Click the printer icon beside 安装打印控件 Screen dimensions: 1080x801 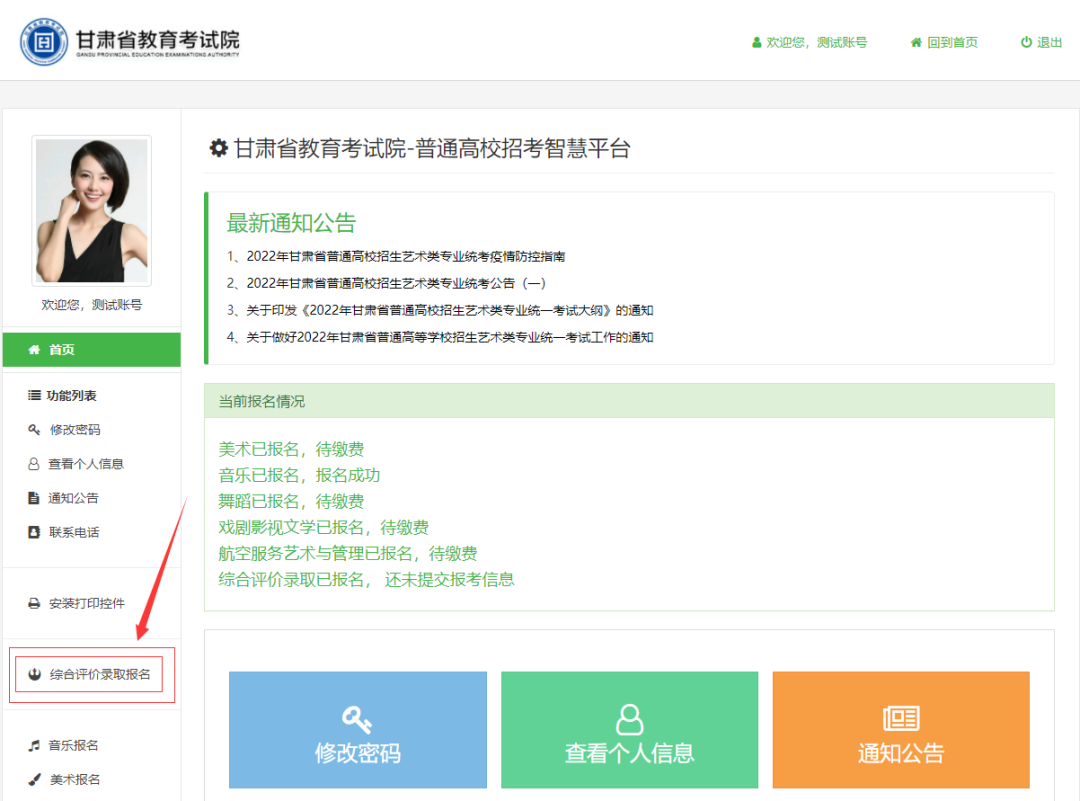34,604
